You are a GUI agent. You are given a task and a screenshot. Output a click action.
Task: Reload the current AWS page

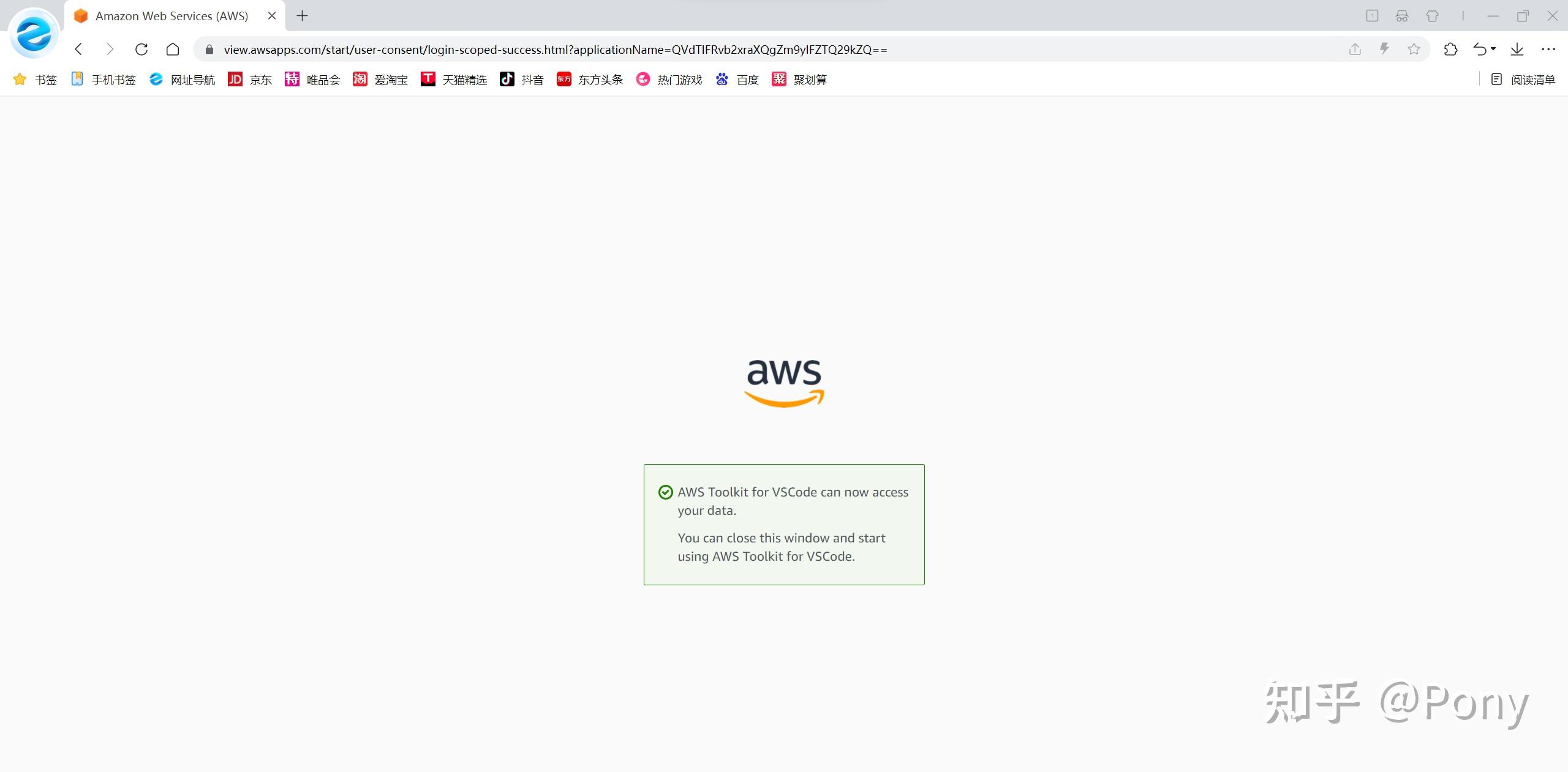coord(141,49)
